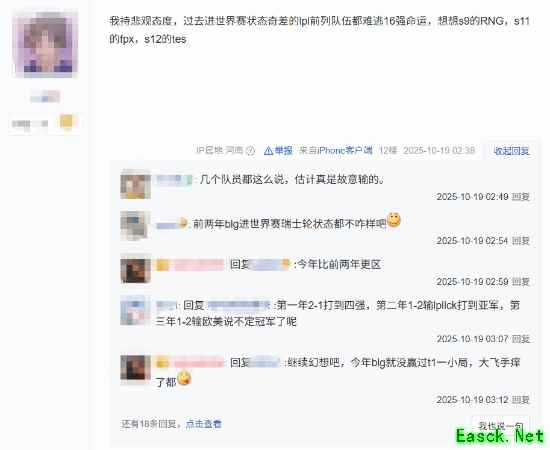Image resolution: width=550 pixels, height=450 pixels.
Task: Click 回复 next to the 02:54 timestamp
Action: pos(521,241)
